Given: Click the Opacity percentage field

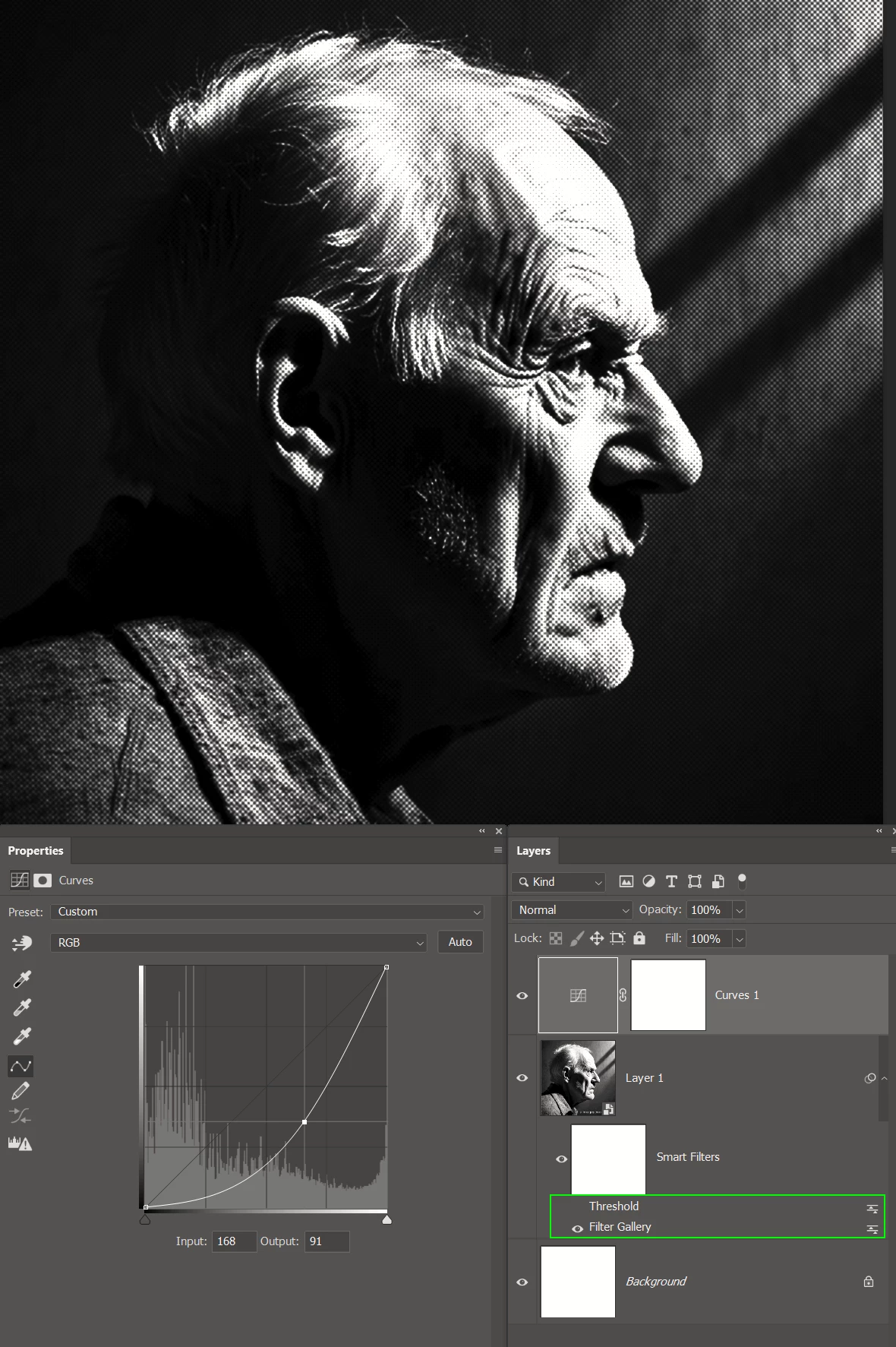Looking at the screenshot, I should pos(709,910).
